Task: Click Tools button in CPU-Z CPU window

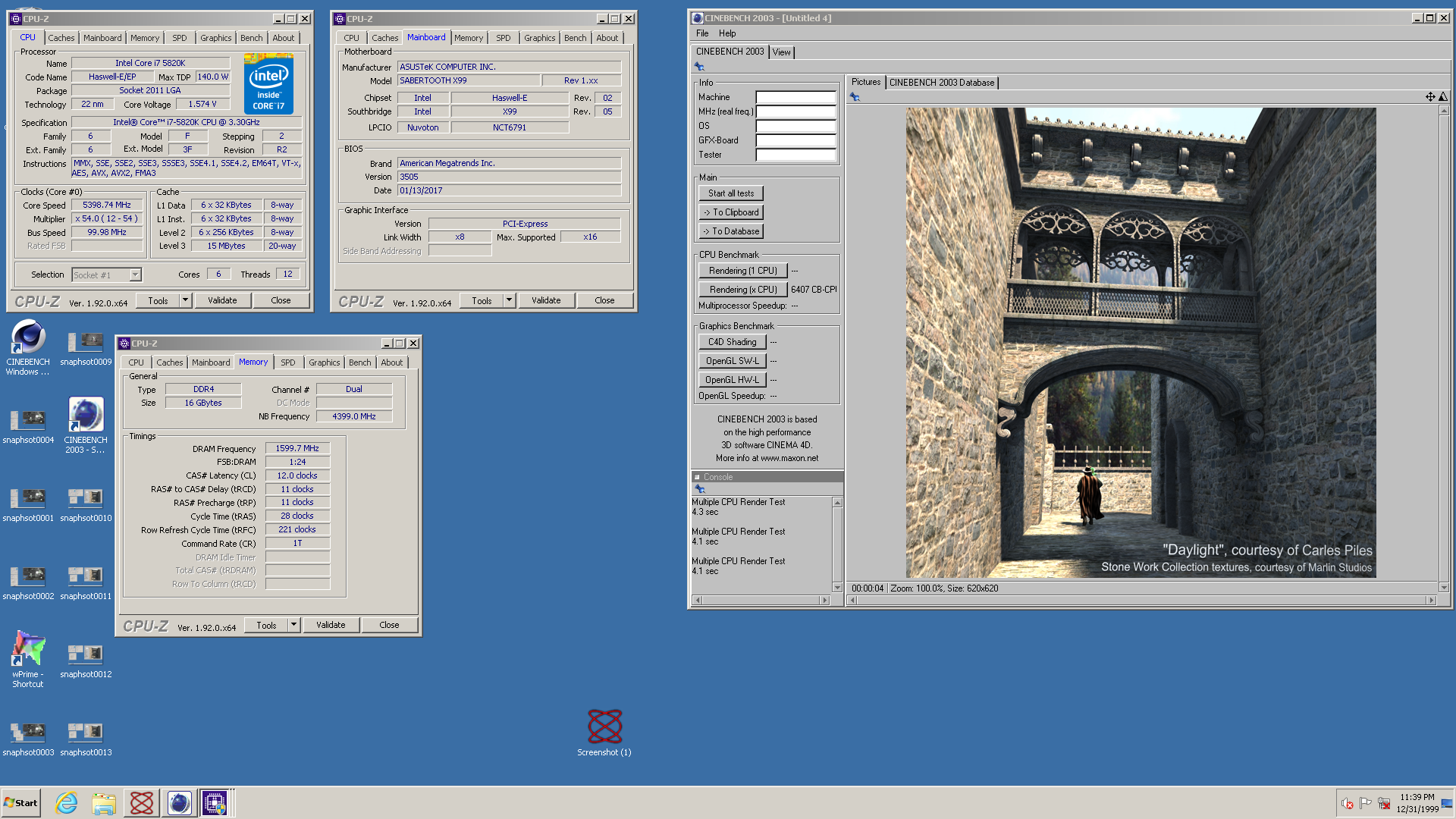Action: point(158,300)
